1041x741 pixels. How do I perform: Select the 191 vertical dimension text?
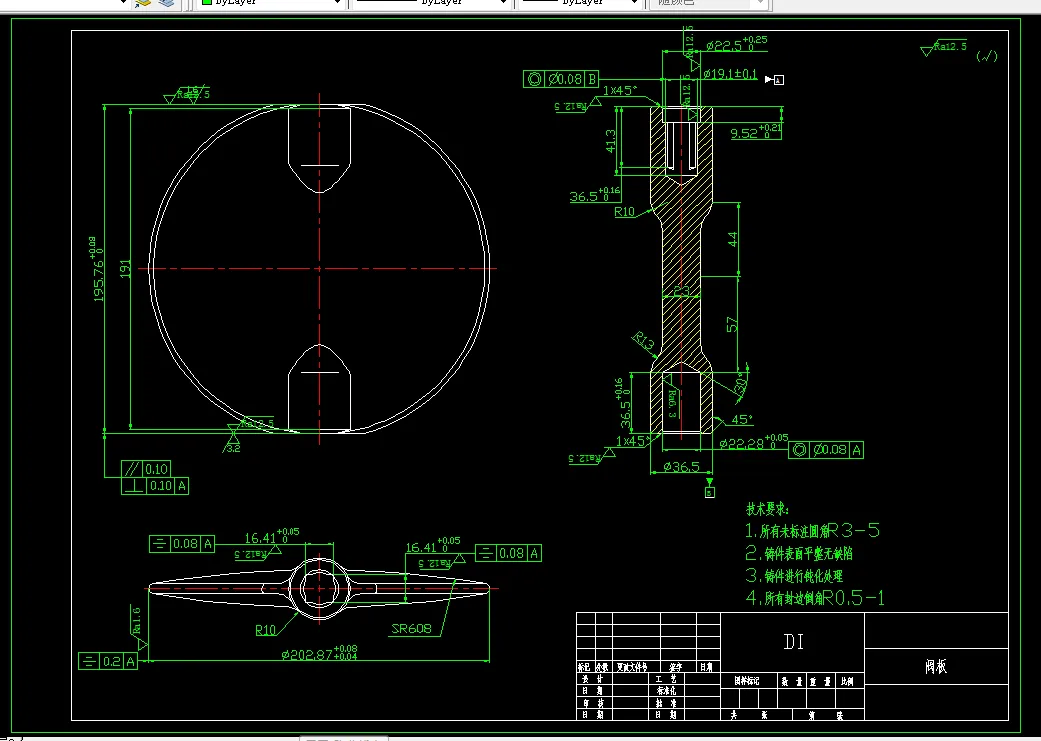pyautogui.click(x=125, y=269)
